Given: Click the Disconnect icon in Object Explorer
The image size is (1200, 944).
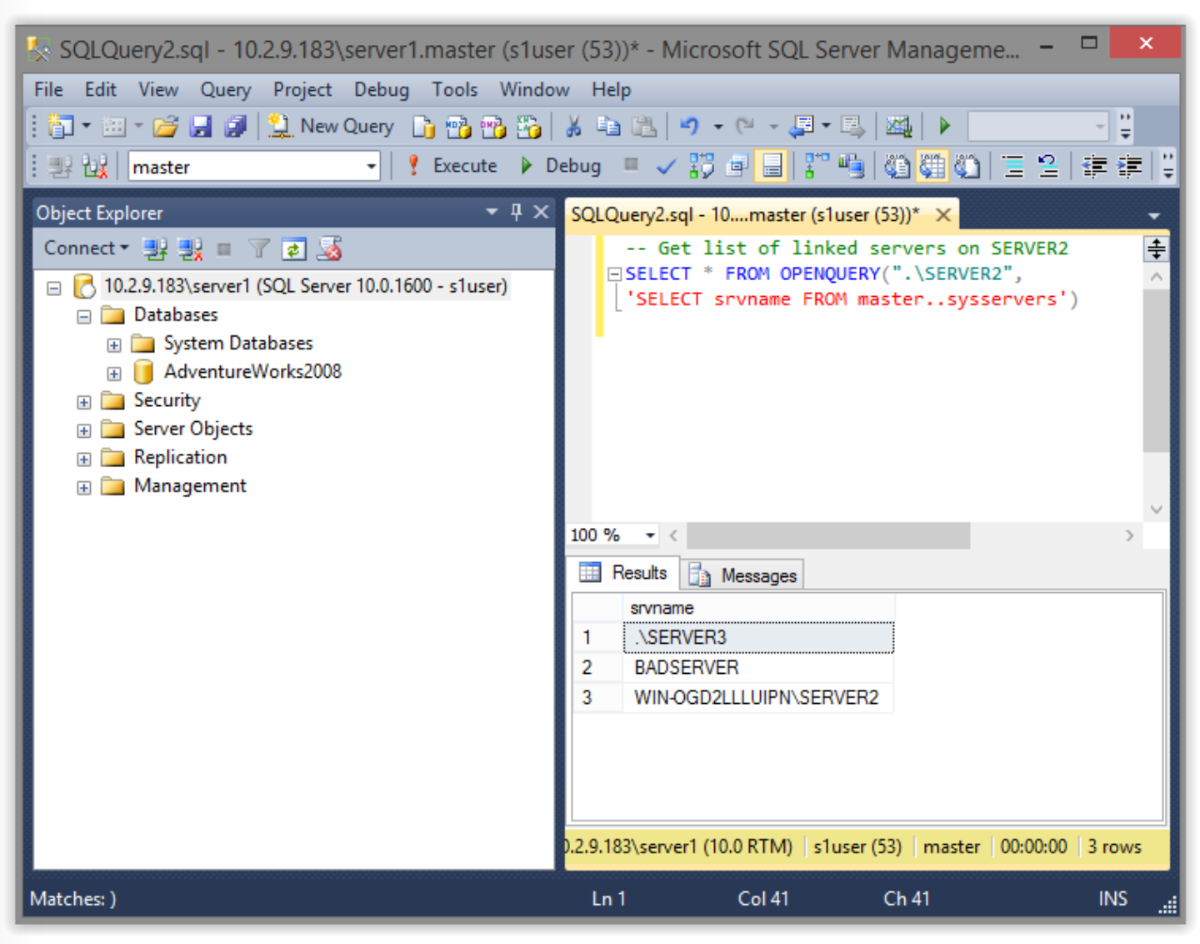Looking at the screenshot, I should click(189, 248).
